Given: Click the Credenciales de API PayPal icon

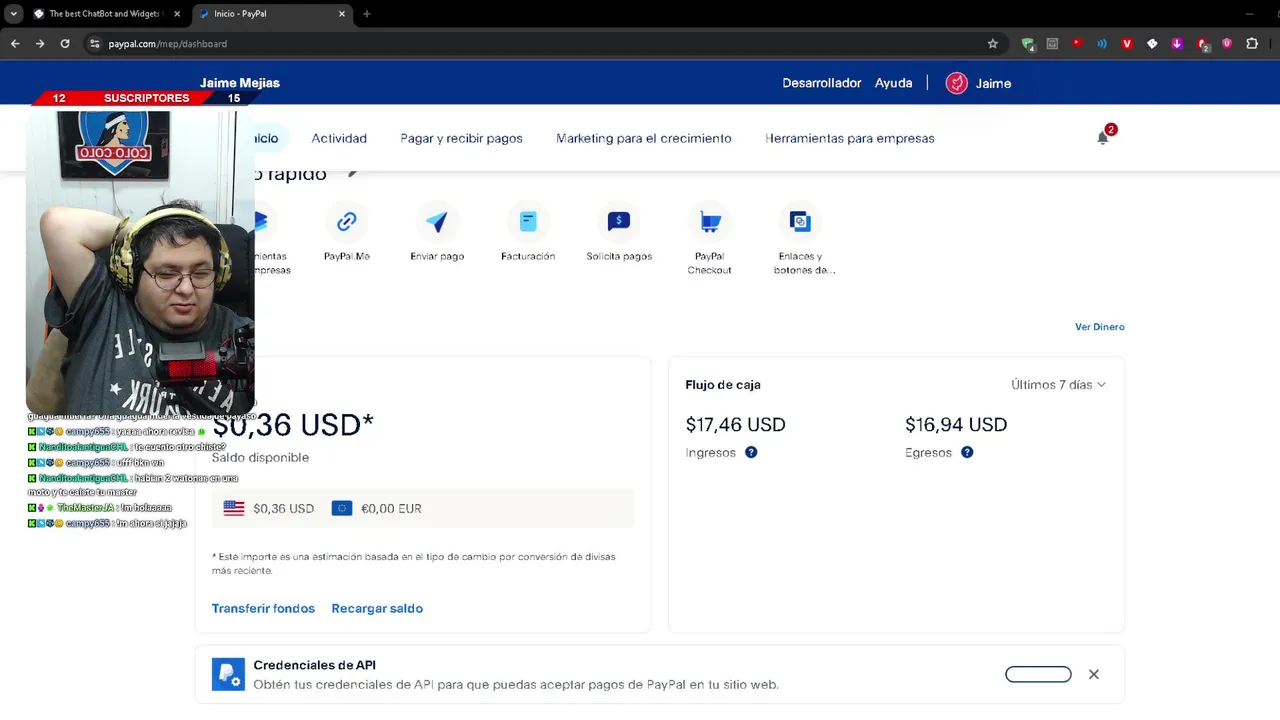Looking at the screenshot, I should 228,674.
